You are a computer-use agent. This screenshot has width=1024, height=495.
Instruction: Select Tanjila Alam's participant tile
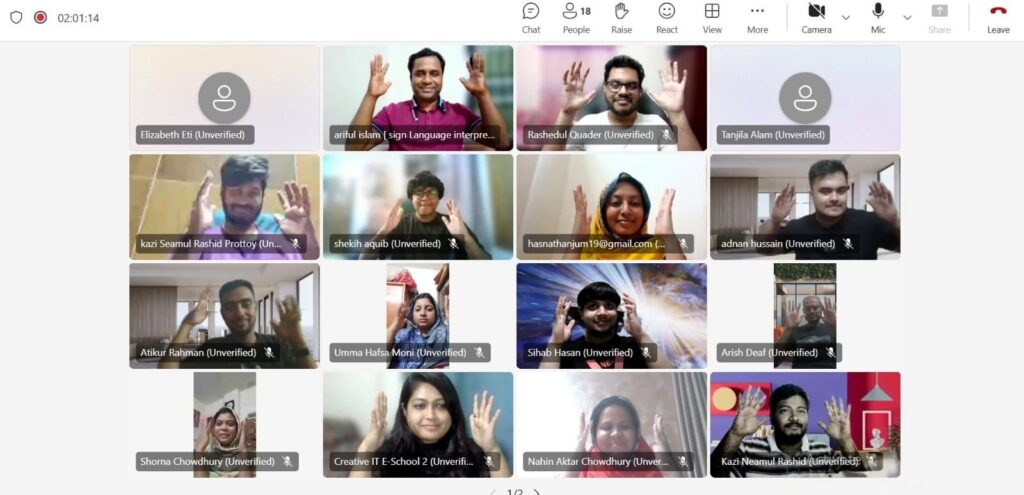805,97
